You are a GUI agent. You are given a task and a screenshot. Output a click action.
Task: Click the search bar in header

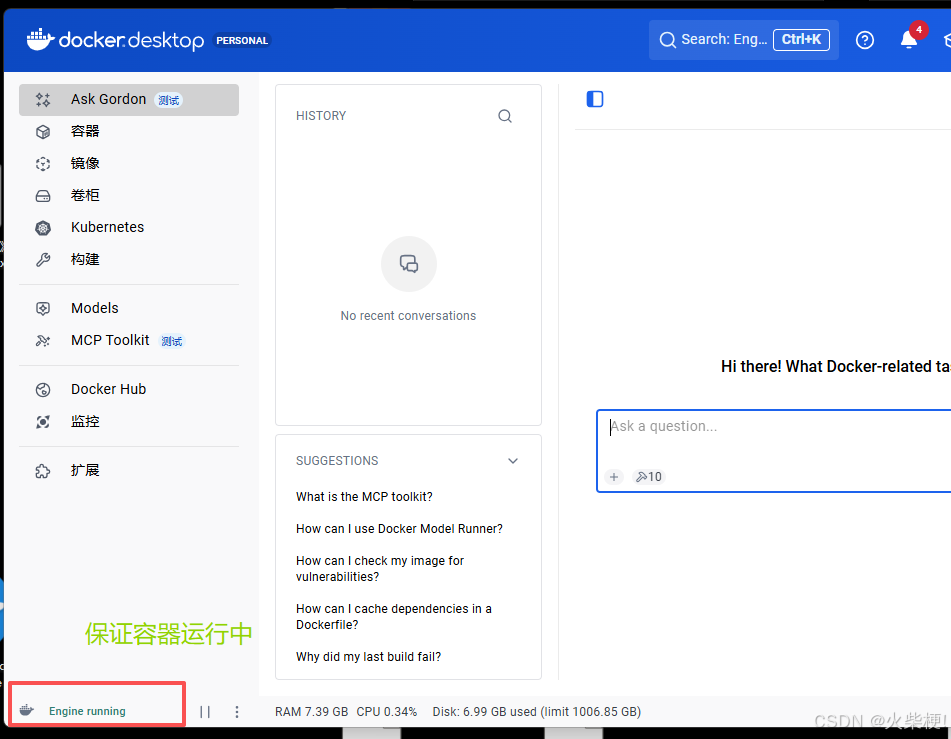tap(744, 40)
